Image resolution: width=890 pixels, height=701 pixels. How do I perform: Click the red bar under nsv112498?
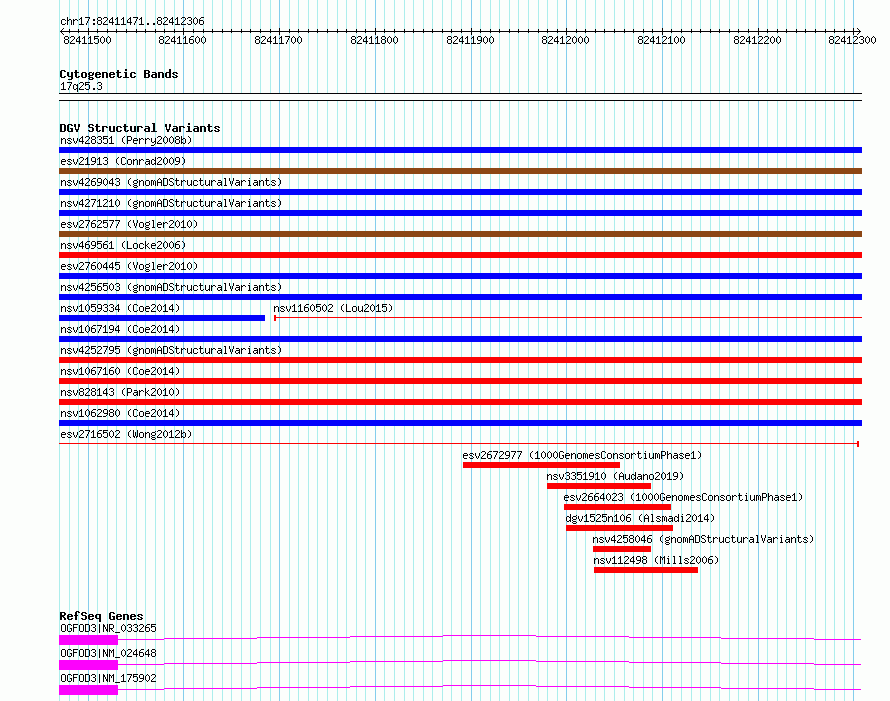(646, 570)
